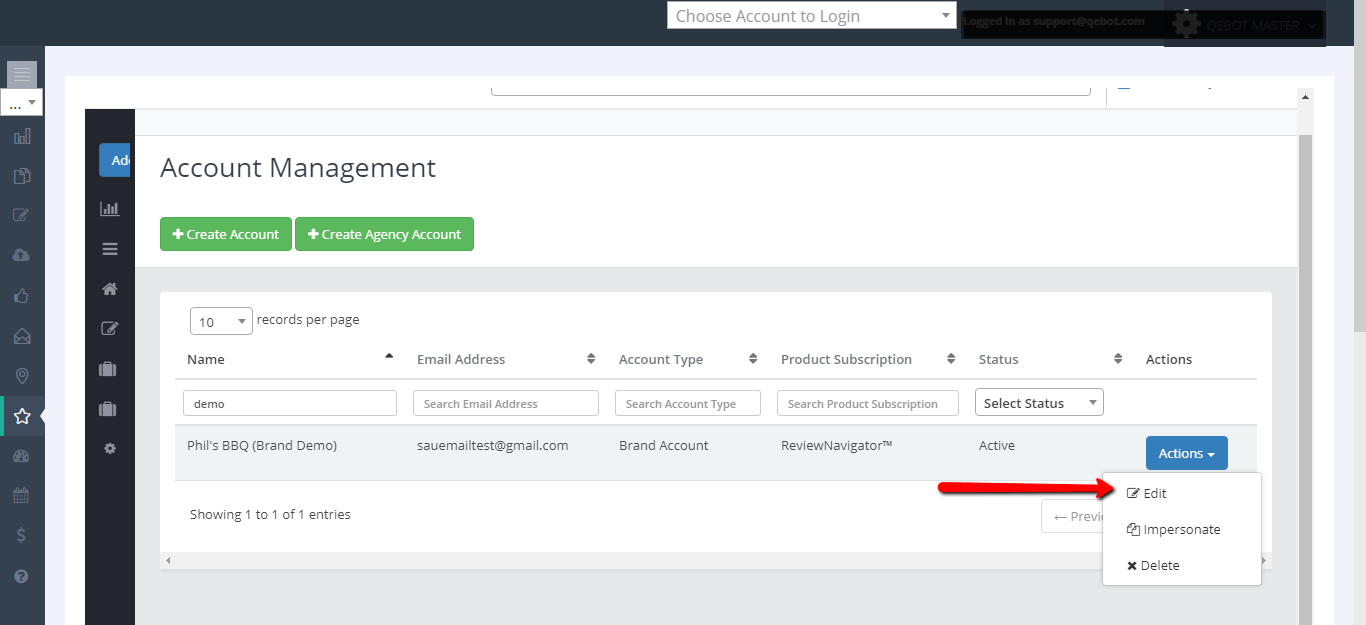Expand the QEBOT MASTER user menu
This screenshot has height=625, width=1366.
(x=1245, y=26)
